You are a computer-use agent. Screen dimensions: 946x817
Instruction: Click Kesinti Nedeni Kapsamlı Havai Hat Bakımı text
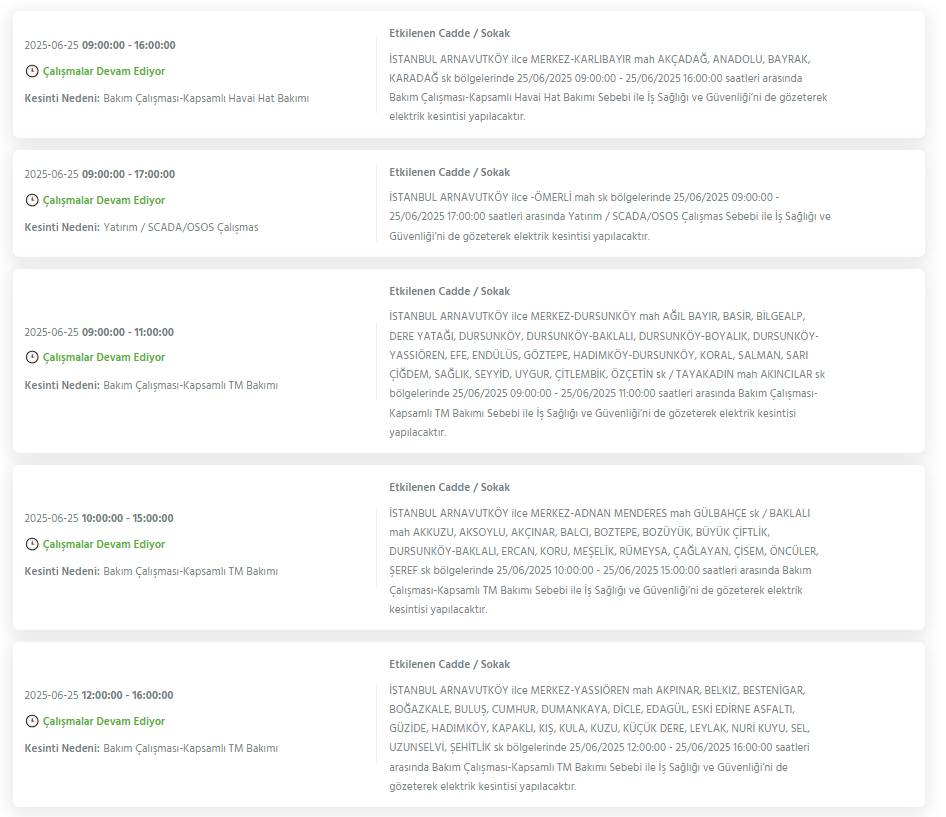[x=167, y=98]
